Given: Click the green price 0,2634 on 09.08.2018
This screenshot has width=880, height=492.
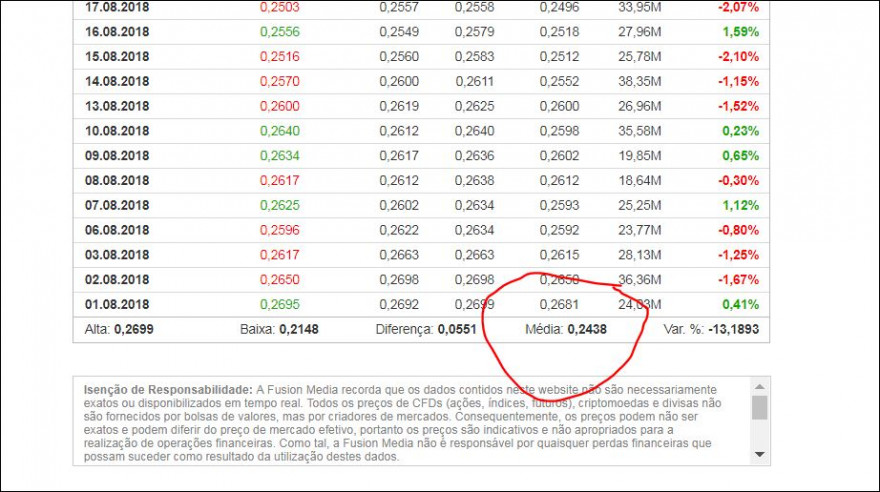Looking at the screenshot, I should (x=279, y=155).
